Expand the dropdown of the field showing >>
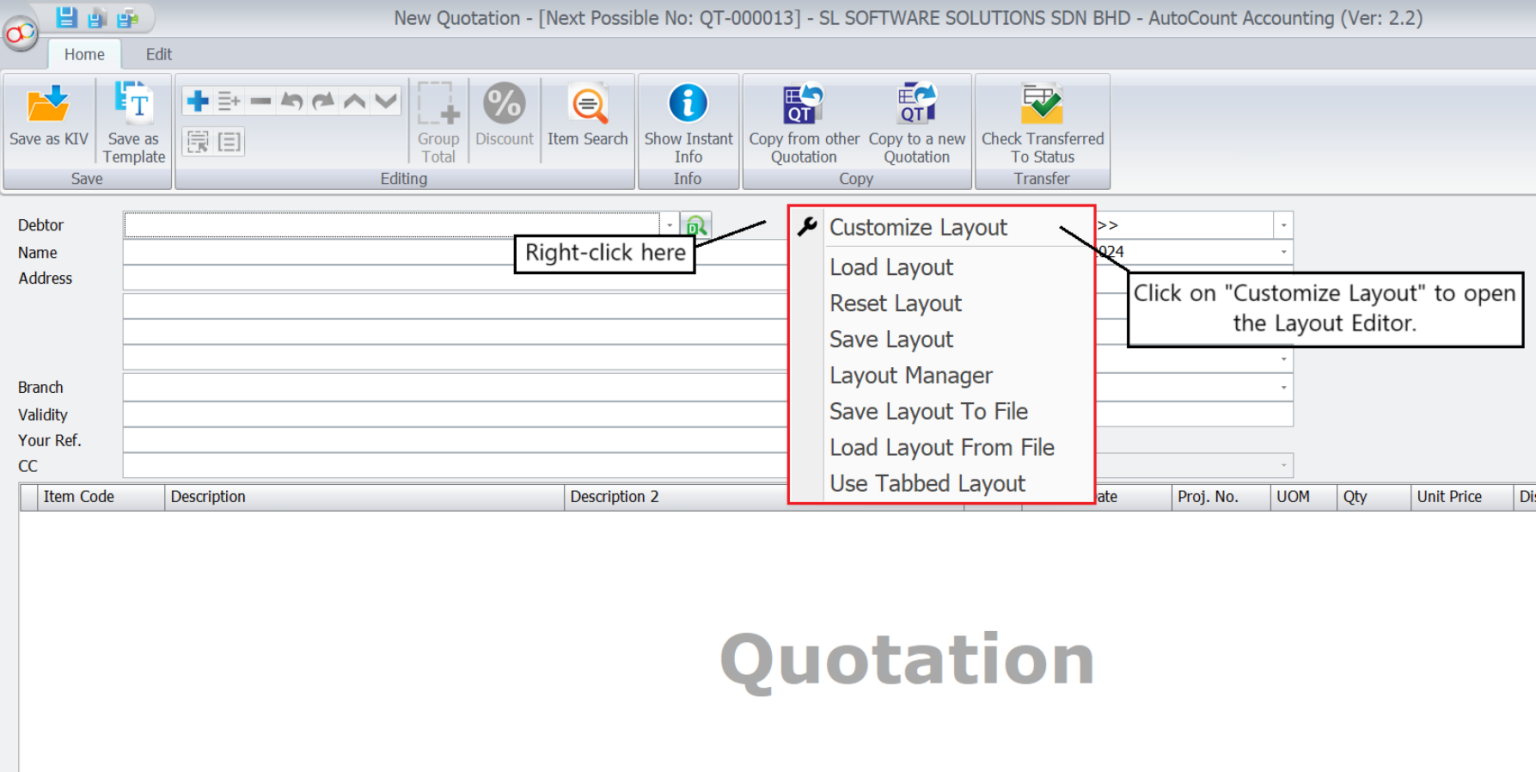 pos(1284,226)
